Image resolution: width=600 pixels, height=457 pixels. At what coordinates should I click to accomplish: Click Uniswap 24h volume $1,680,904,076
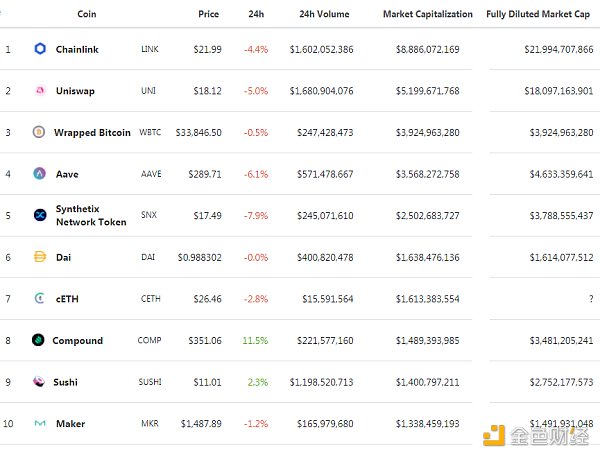point(321,91)
